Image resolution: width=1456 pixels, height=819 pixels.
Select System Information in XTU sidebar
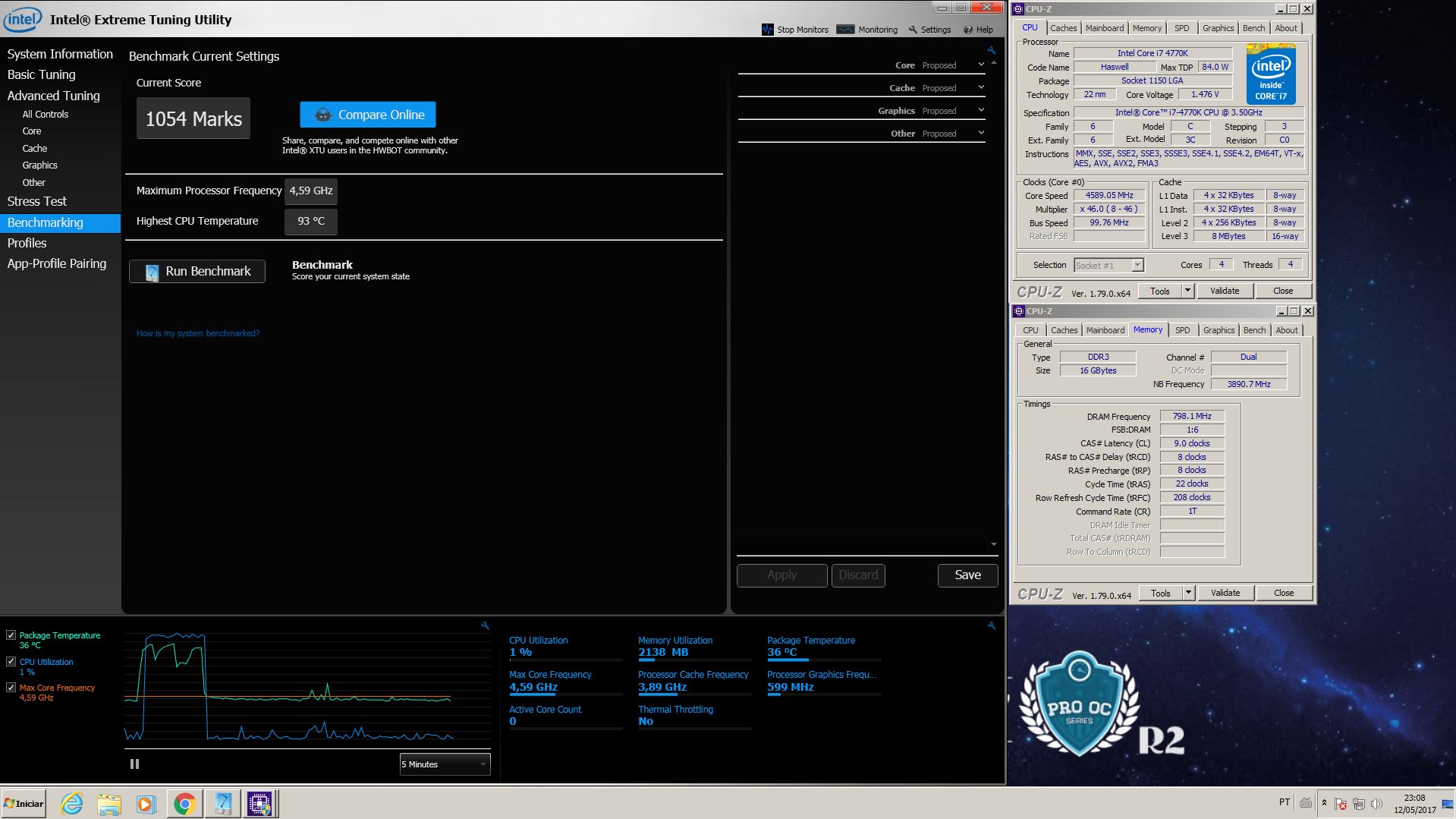(60, 54)
